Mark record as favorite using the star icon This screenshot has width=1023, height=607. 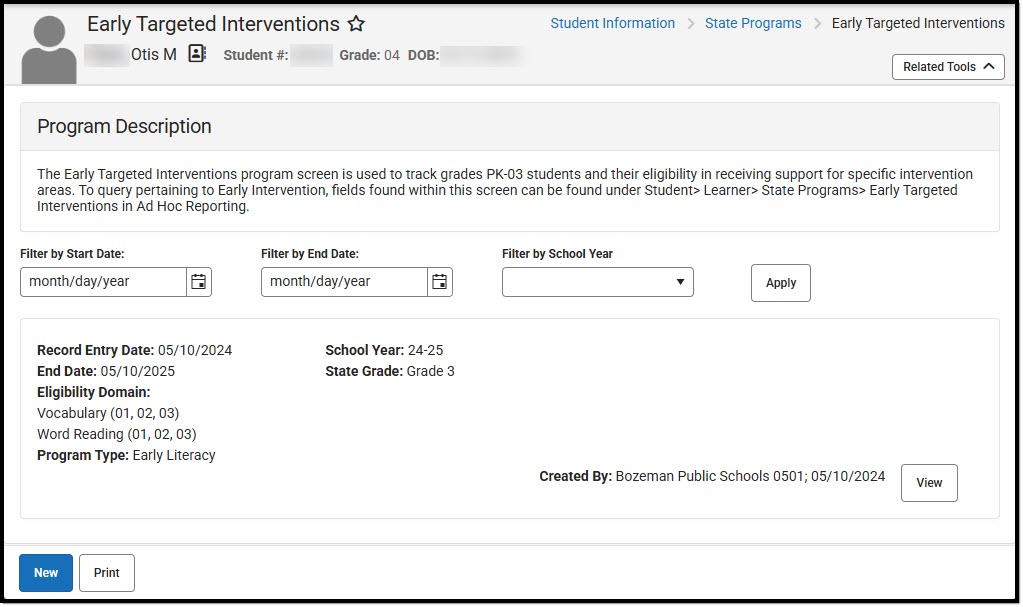coord(356,23)
